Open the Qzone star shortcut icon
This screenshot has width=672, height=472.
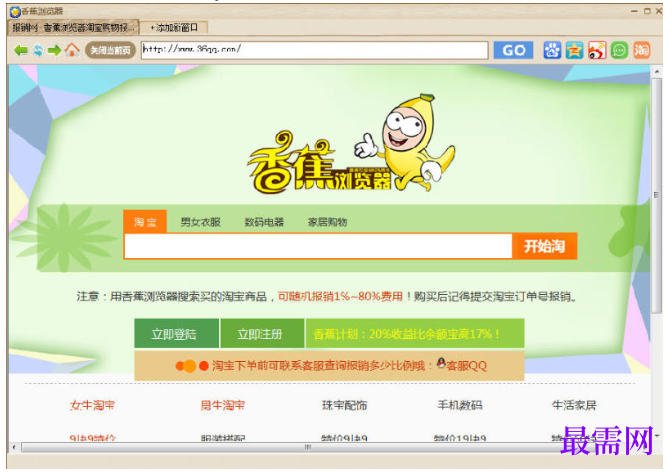click(x=574, y=50)
